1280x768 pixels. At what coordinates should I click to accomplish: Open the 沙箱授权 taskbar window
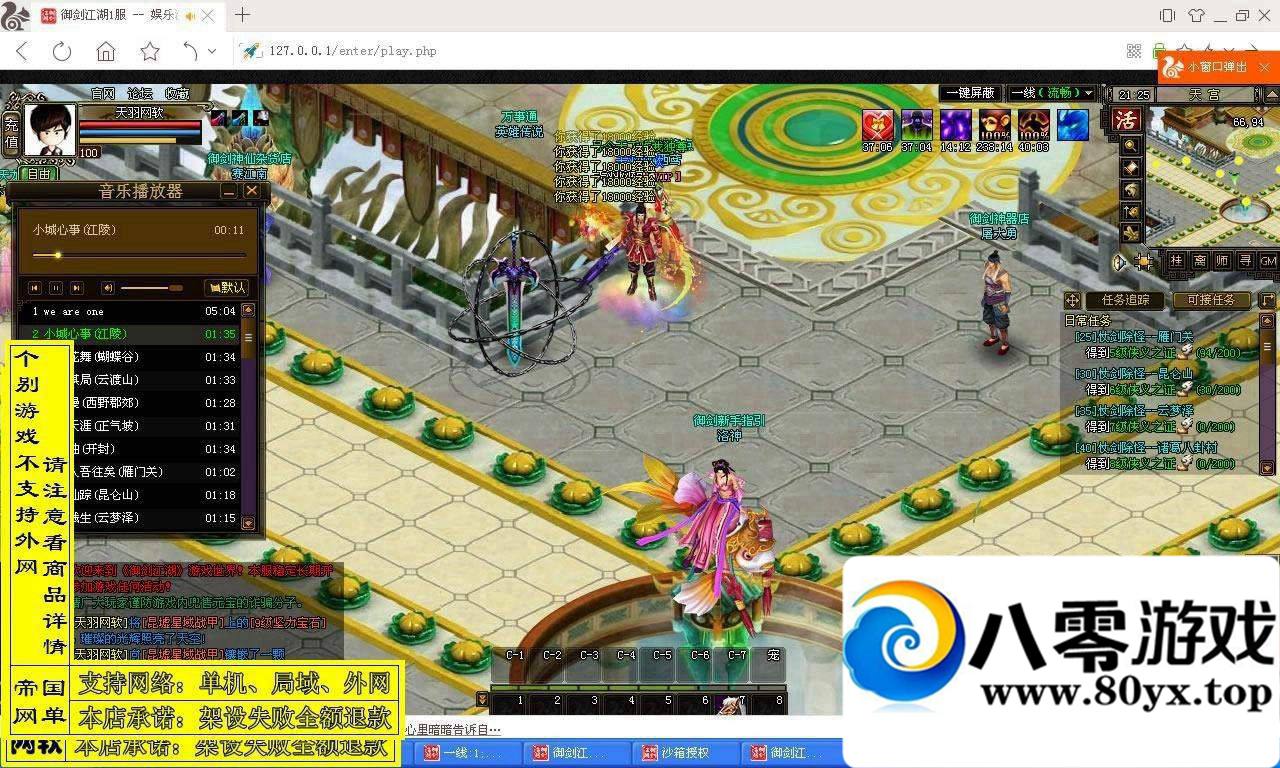[x=685, y=753]
